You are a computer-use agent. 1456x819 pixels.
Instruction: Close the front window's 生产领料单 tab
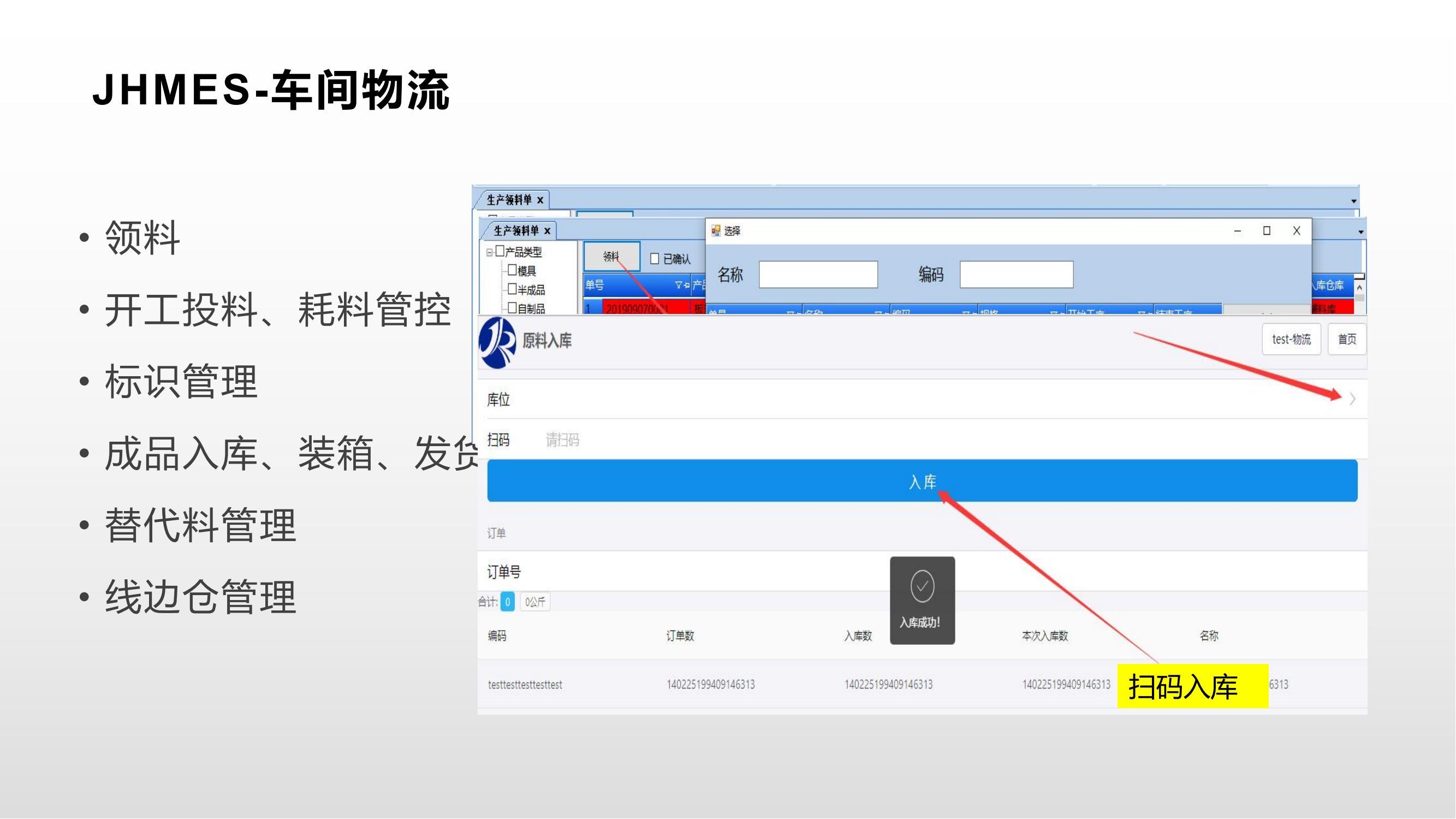(547, 230)
